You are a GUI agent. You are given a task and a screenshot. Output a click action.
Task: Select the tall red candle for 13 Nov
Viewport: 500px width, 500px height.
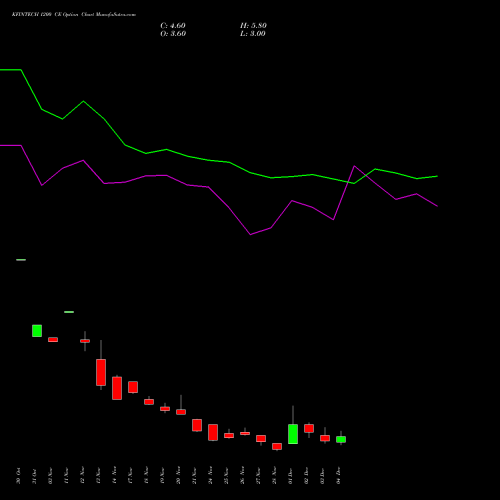(101, 372)
